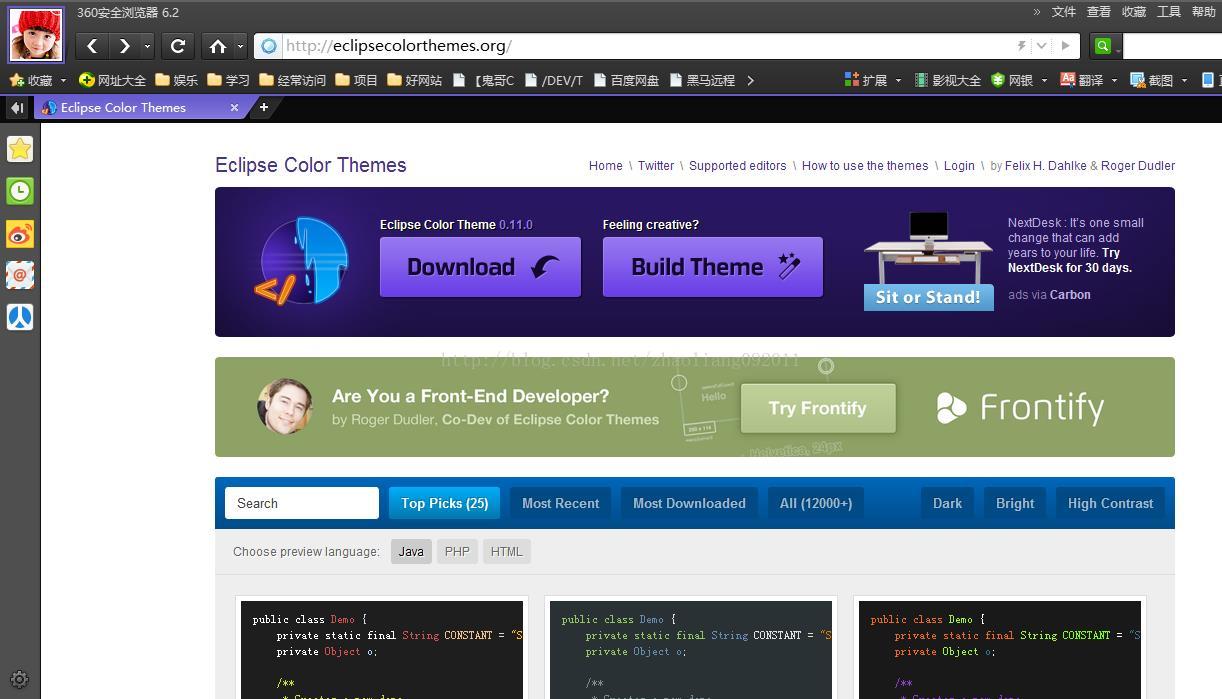The width and height of the screenshot is (1222, 699).
Task: Open the 查看 menu
Action: pyautogui.click(x=1099, y=12)
